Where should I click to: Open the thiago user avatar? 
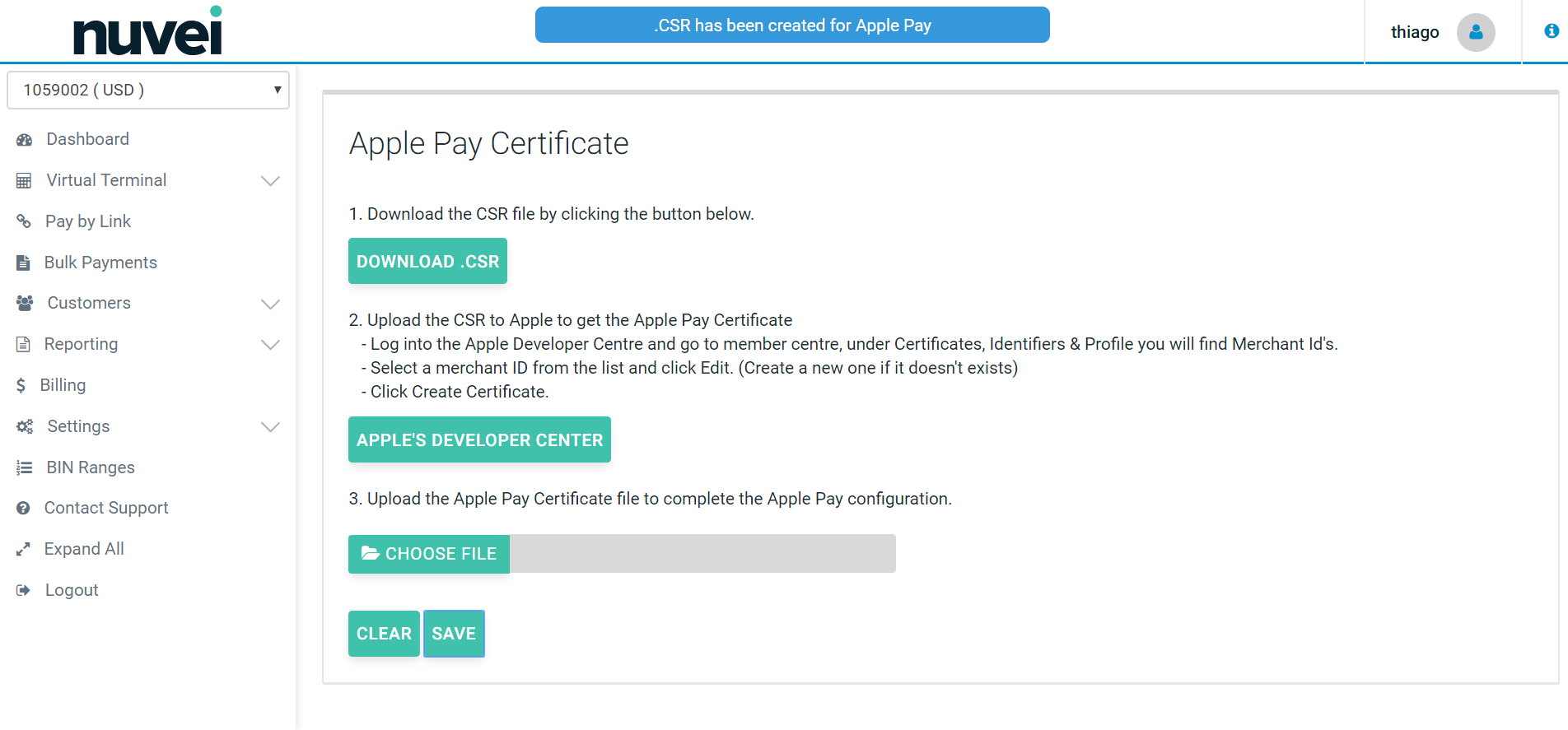coord(1475,32)
